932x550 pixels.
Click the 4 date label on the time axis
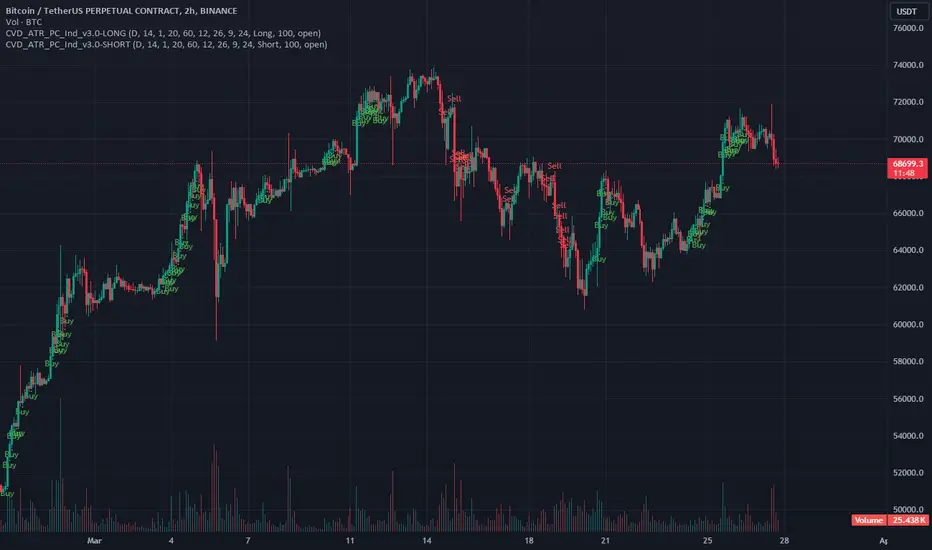[x=171, y=540]
